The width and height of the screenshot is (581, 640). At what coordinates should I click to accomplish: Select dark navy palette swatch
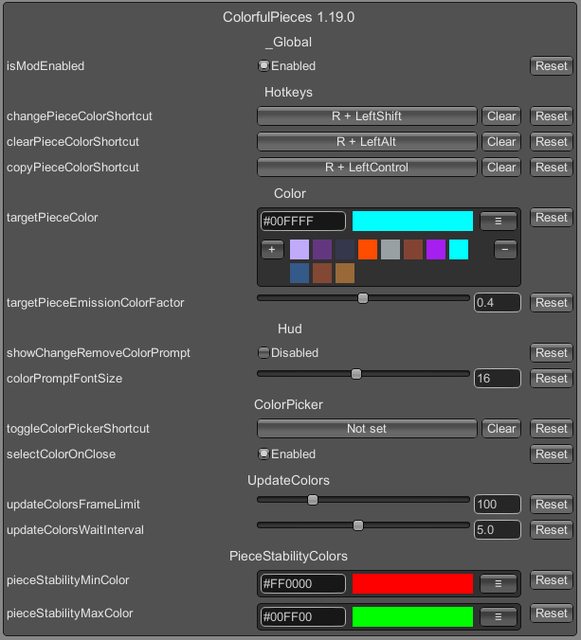(345, 249)
